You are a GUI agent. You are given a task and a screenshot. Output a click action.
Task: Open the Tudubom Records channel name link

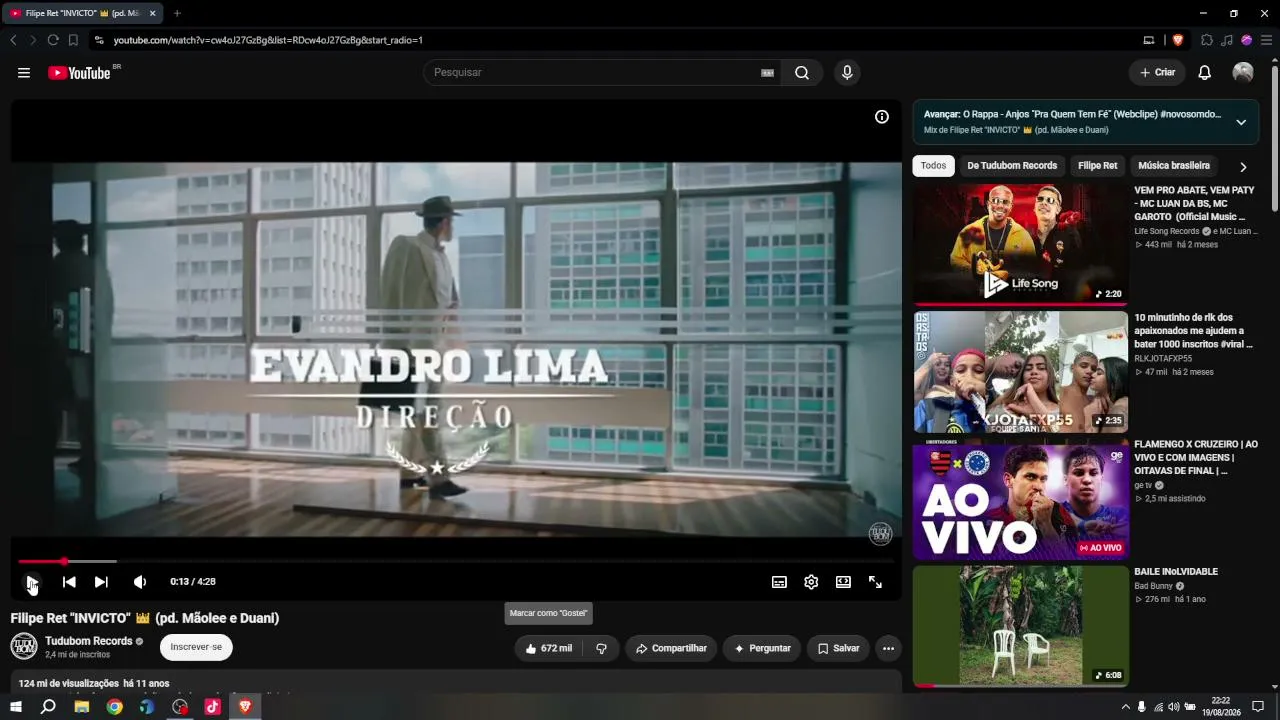coord(89,641)
